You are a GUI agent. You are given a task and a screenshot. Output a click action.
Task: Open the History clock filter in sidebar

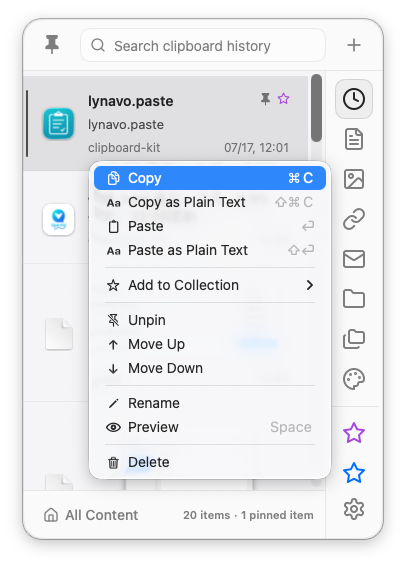(354, 99)
